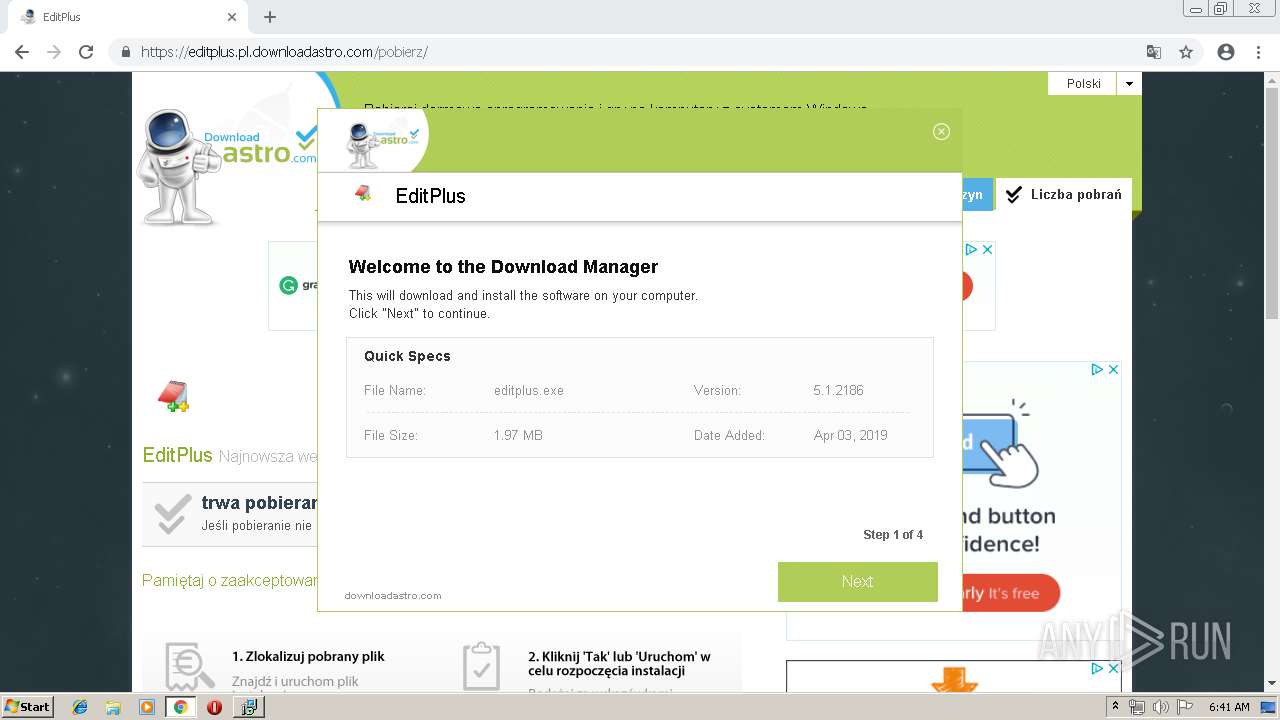Open the Windows Start menu
1280x720 pixels.
28,706
